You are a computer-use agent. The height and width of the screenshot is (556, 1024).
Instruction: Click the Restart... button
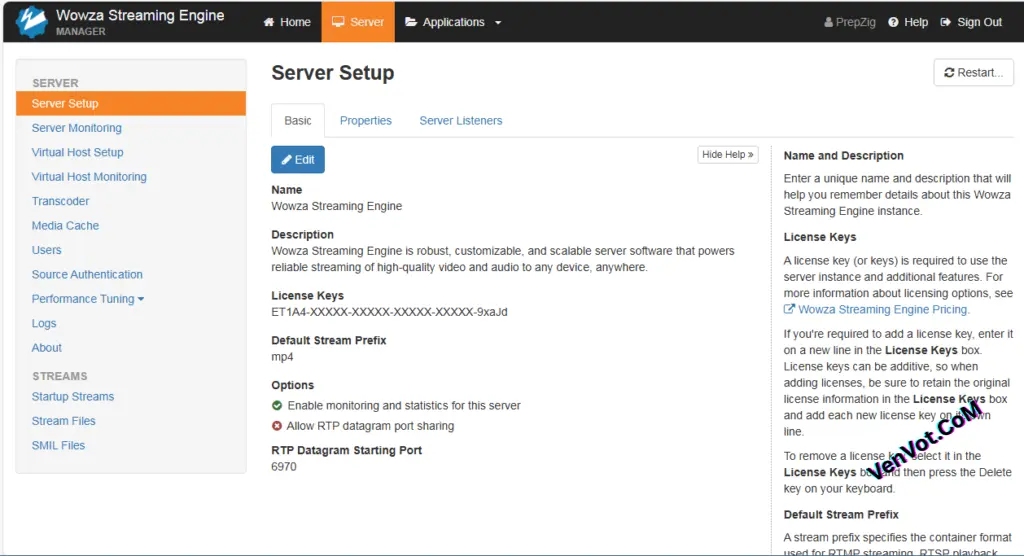[974, 73]
